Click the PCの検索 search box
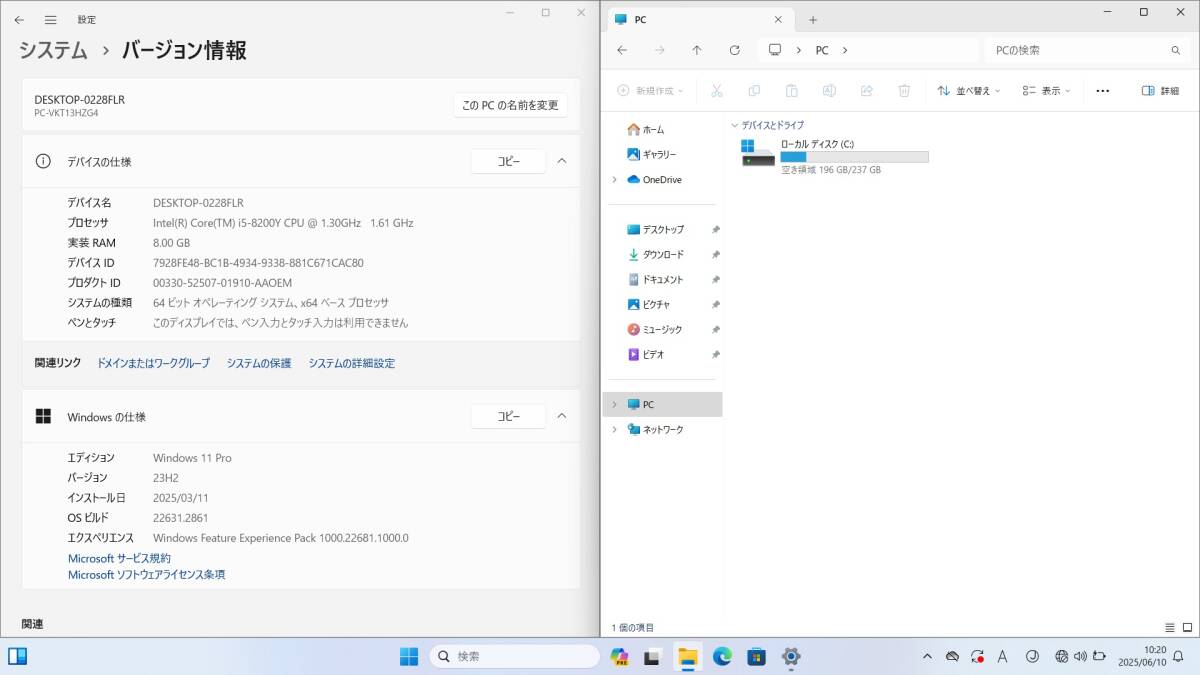1200x675 pixels. (x=1088, y=50)
